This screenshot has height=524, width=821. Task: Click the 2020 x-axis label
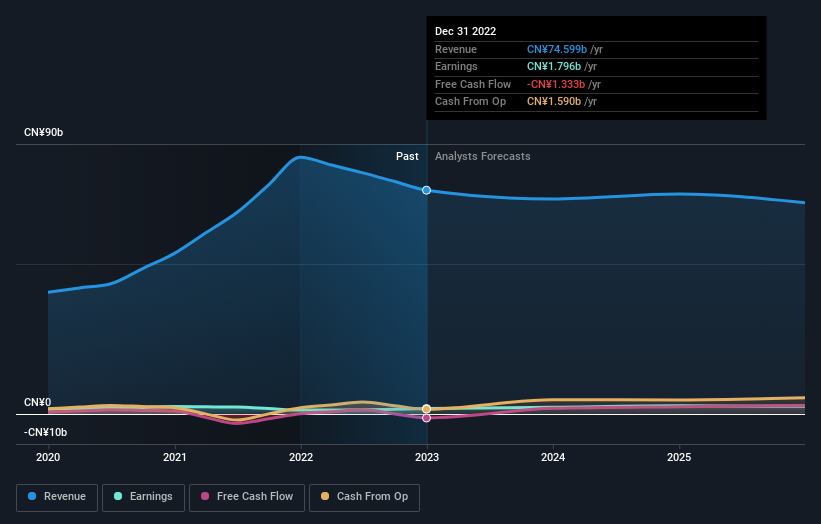click(x=48, y=457)
